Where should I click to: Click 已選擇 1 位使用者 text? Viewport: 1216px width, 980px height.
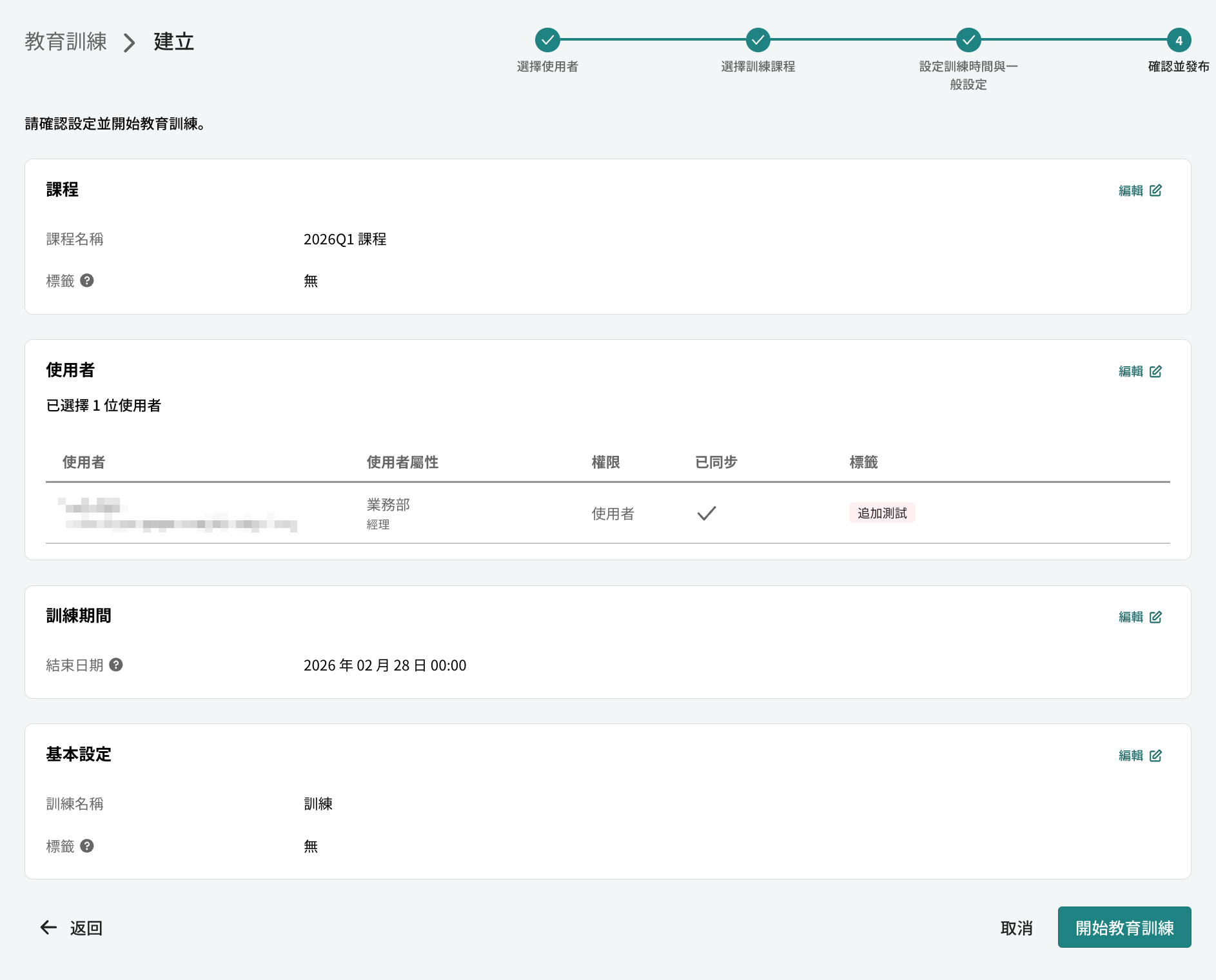(103, 406)
